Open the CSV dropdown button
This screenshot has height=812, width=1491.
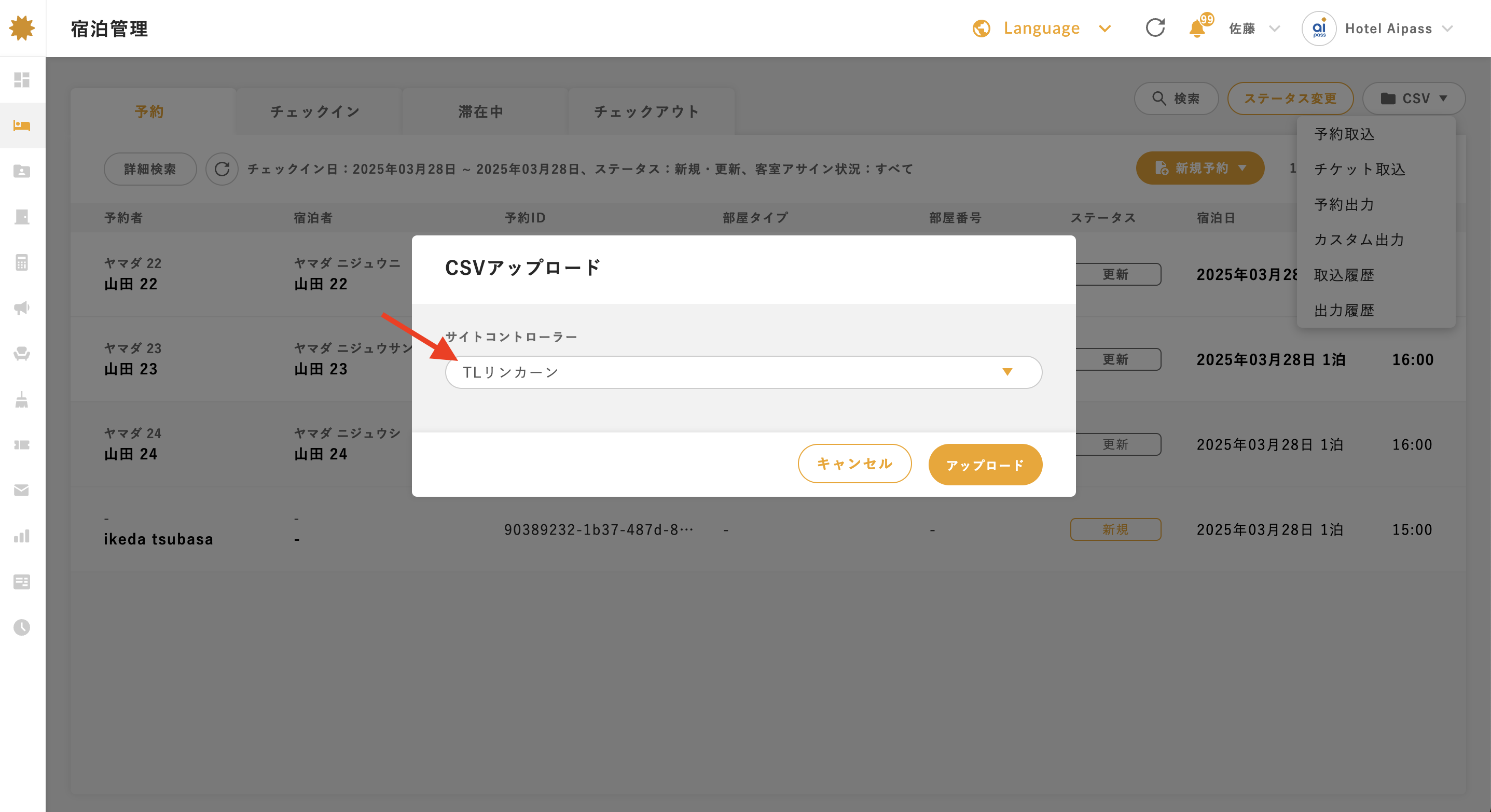point(1414,99)
